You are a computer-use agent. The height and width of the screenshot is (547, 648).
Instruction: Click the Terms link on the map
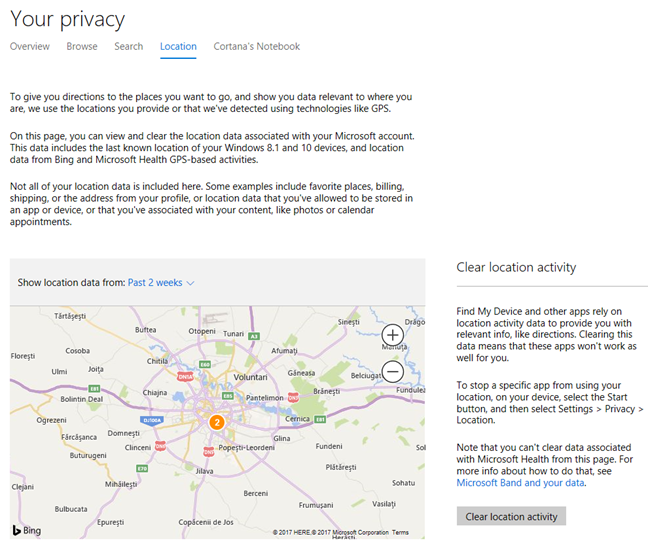coord(400,532)
